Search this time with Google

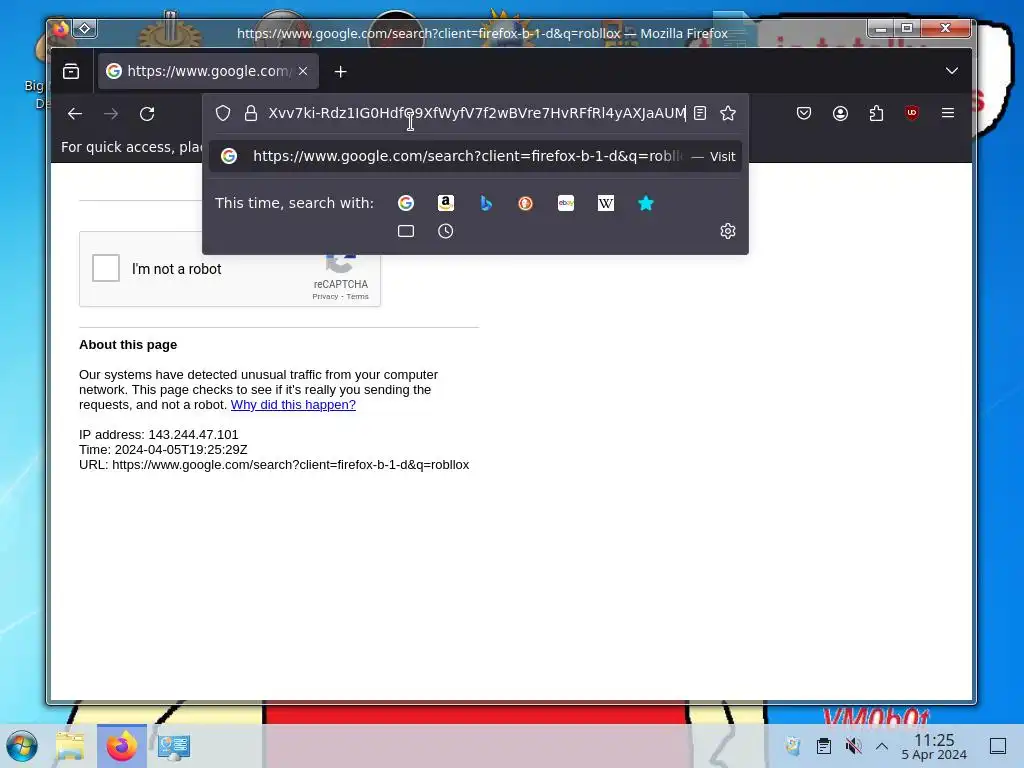click(x=406, y=203)
